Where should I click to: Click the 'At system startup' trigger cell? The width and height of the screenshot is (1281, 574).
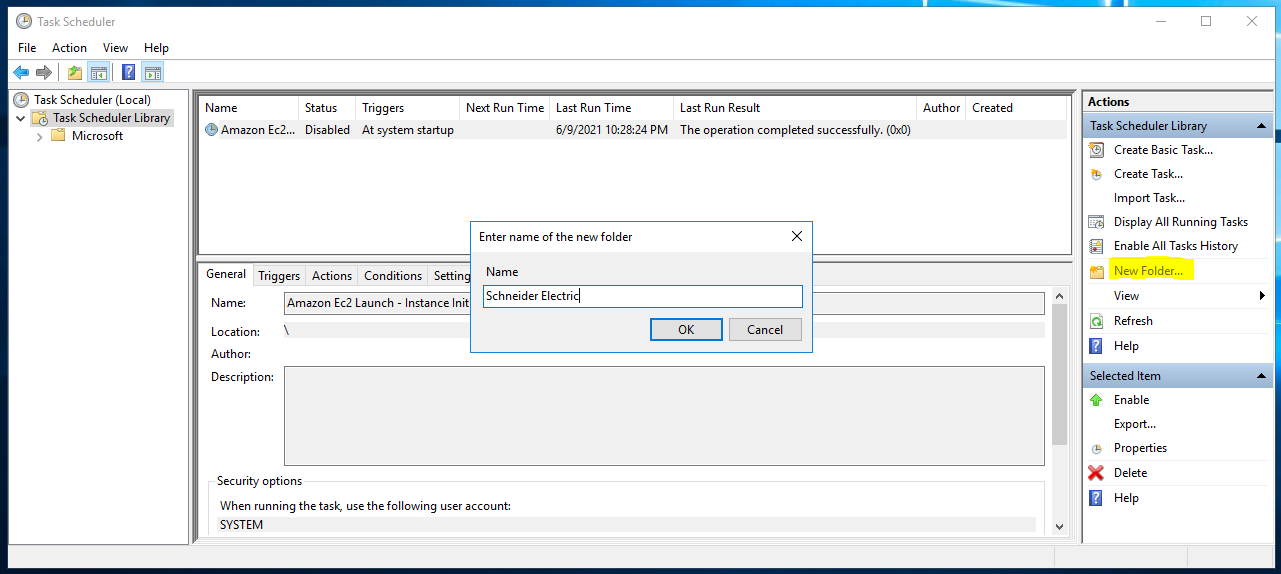(408, 130)
